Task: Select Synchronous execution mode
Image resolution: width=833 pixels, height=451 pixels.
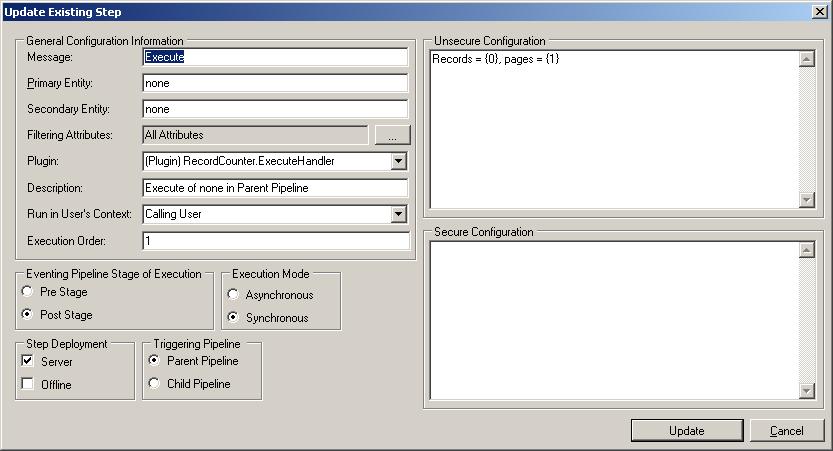Action: pyautogui.click(x=233, y=317)
